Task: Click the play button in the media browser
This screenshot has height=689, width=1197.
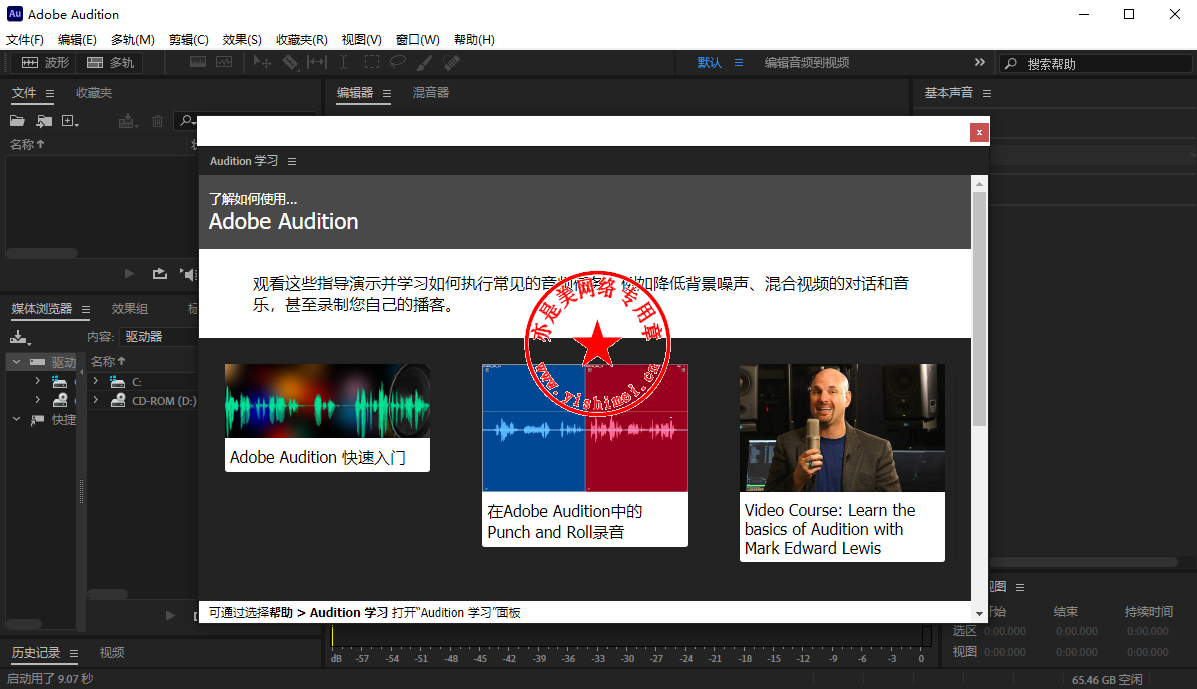Action: (170, 615)
